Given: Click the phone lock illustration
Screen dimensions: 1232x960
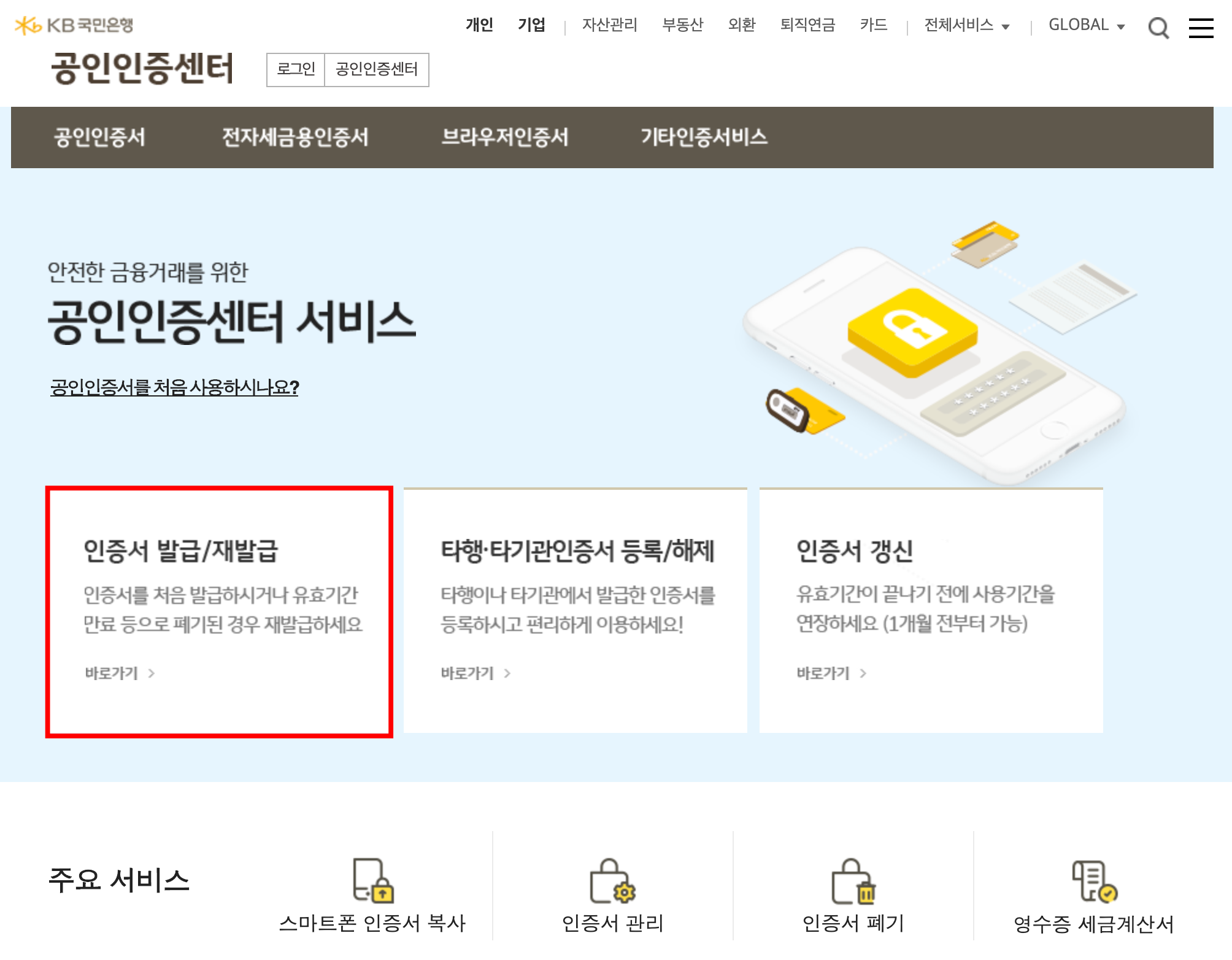Looking at the screenshot, I should click(x=912, y=331).
